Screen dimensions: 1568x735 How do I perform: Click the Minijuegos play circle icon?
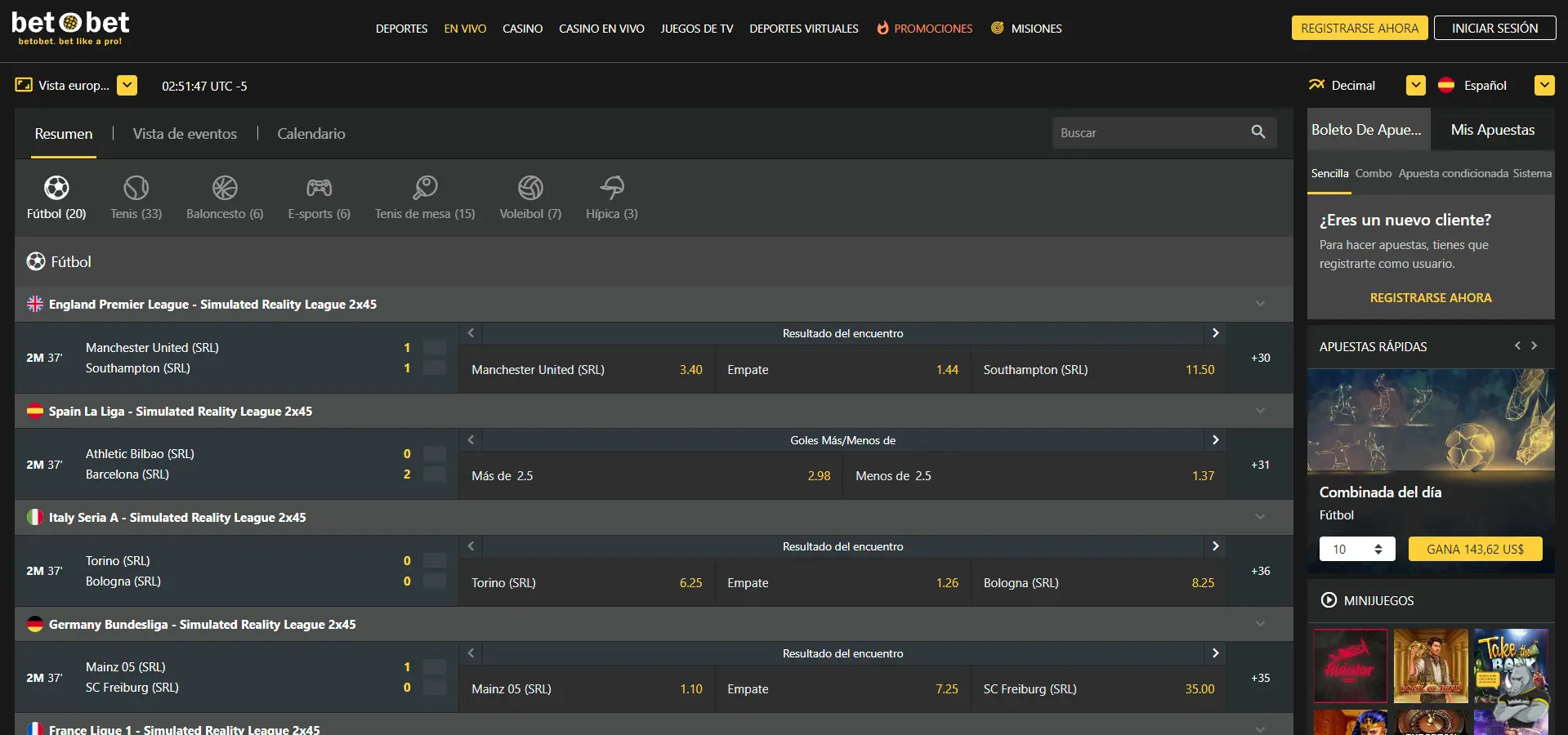[1329, 600]
